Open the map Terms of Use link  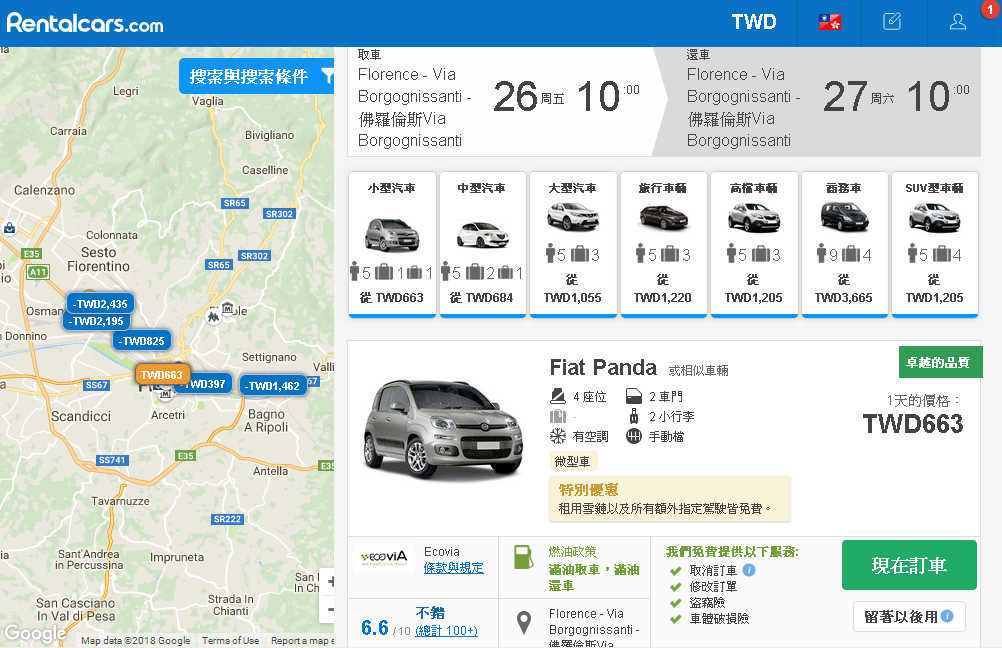click(231, 640)
